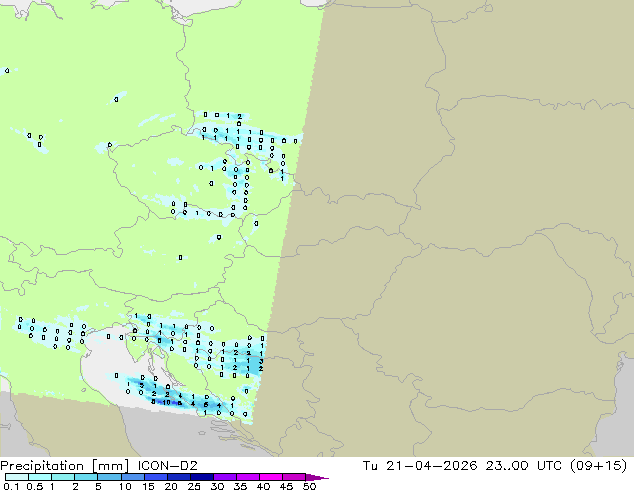Click the '3' precipitation value on the map
Screen dimensions: 634x490
pos(261,361)
